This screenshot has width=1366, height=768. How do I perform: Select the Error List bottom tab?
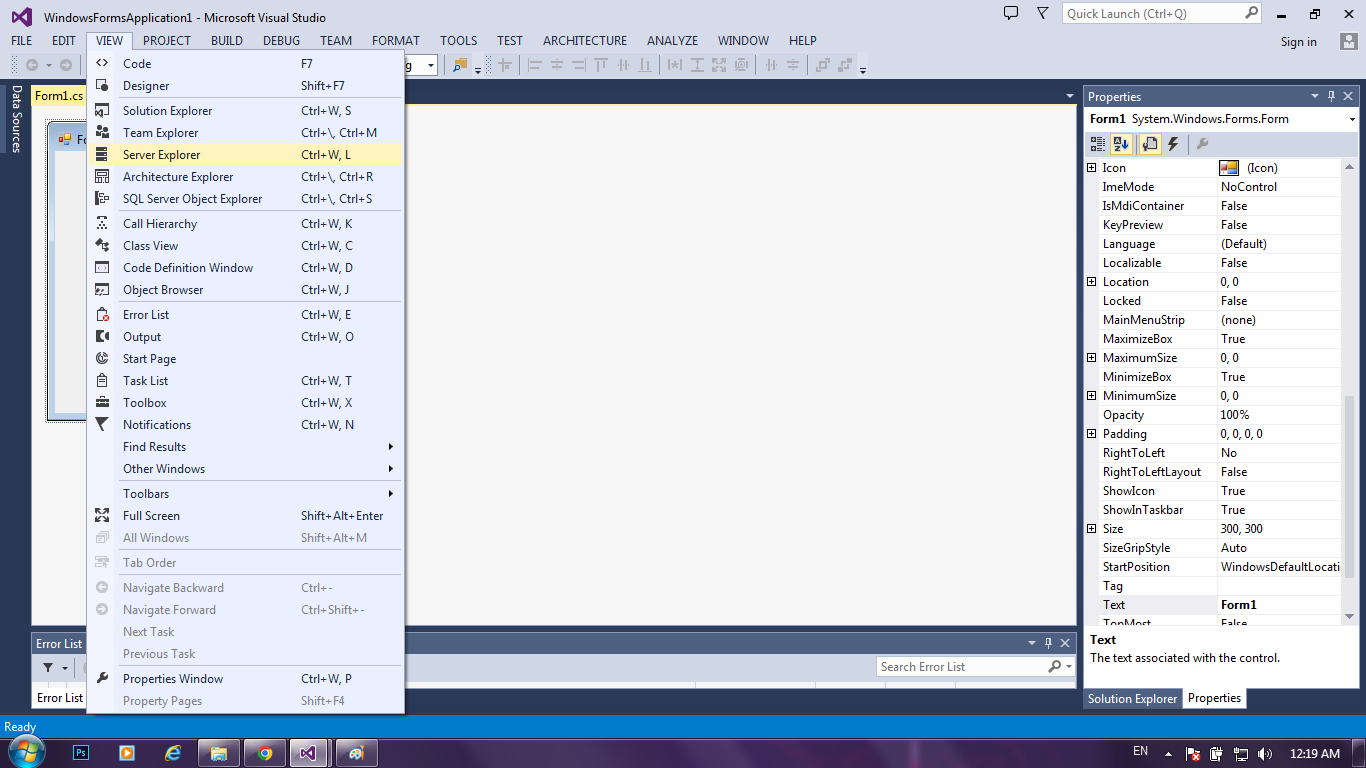[x=60, y=698]
